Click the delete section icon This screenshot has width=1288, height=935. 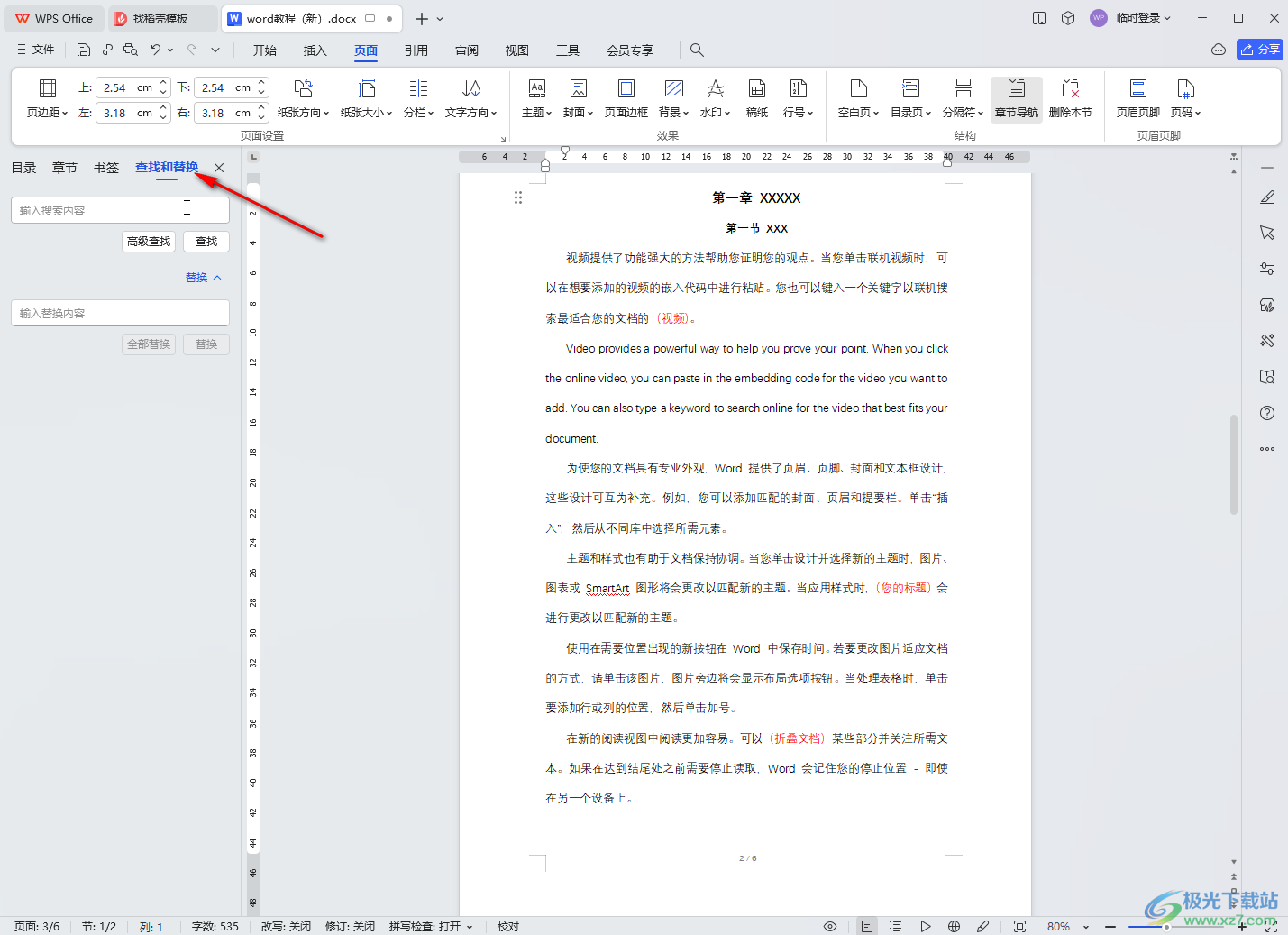[x=1071, y=88]
